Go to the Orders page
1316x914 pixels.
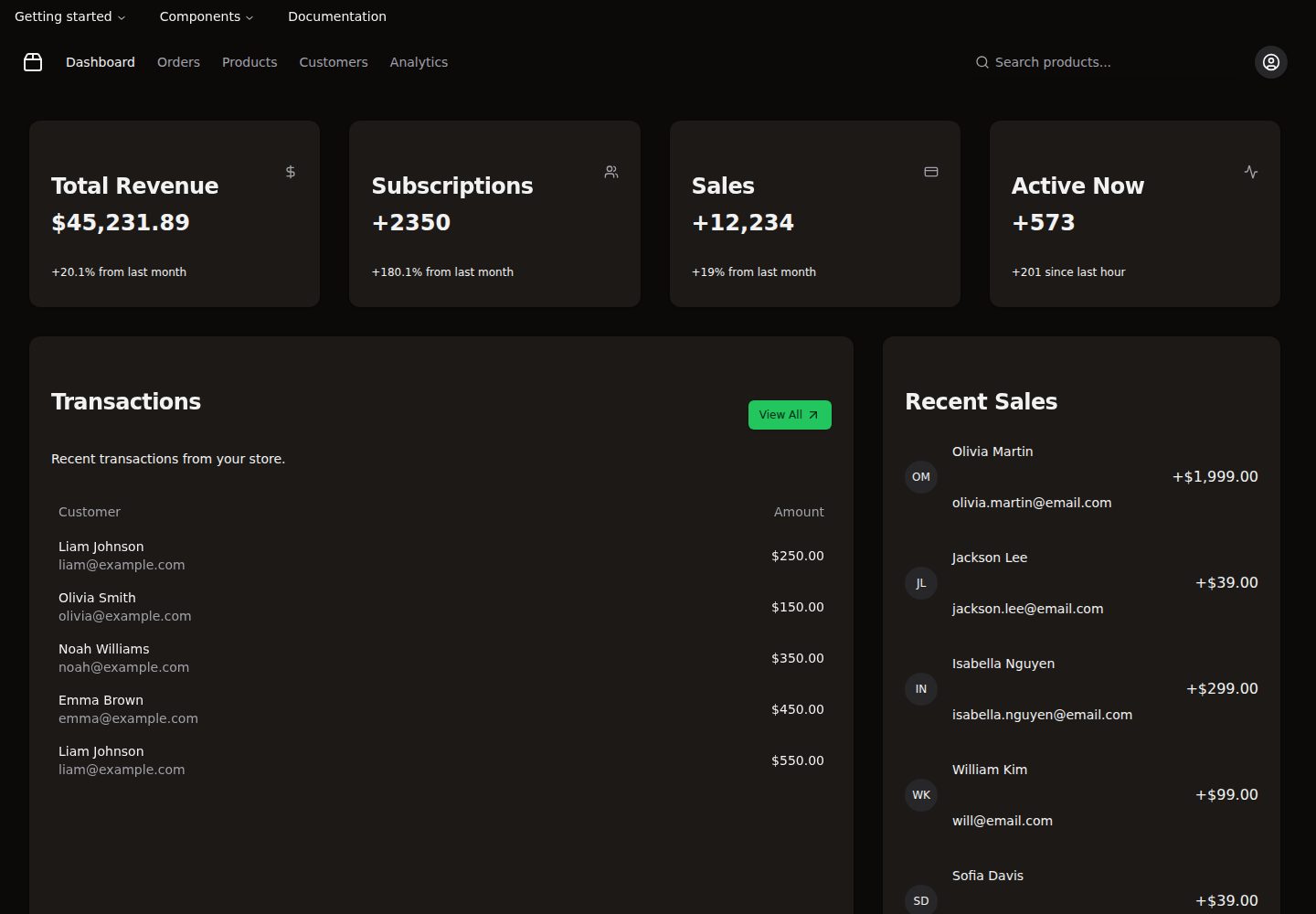point(178,62)
